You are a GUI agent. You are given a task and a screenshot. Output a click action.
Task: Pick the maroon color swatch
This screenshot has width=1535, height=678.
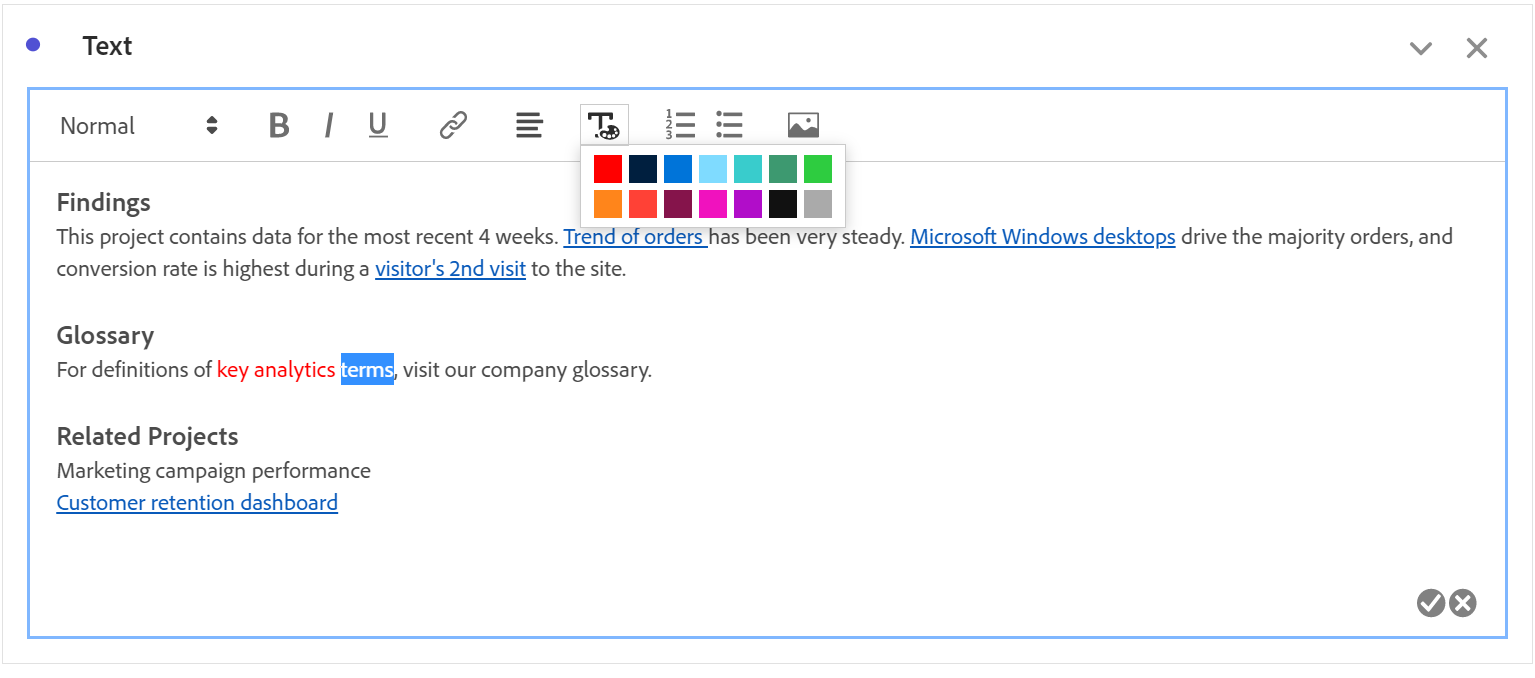(678, 204)
